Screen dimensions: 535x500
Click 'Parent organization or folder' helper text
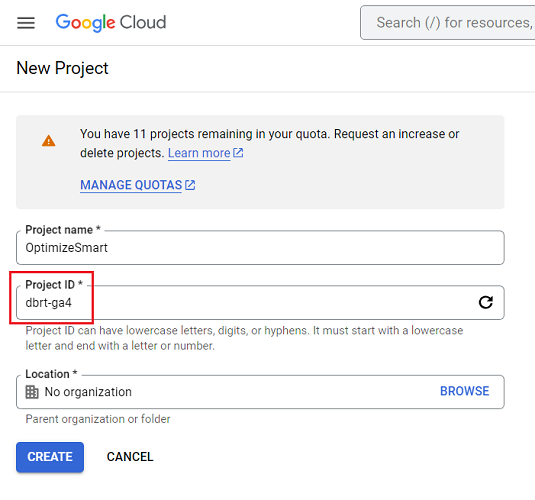click(98, 419)
